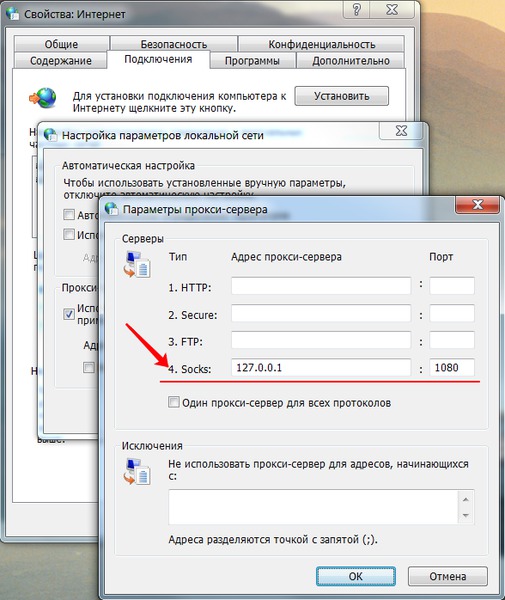Toggle the automatic detection checkbox
Image resolution: width=505 pixels, height=600 pixels.
click(68, 214)
